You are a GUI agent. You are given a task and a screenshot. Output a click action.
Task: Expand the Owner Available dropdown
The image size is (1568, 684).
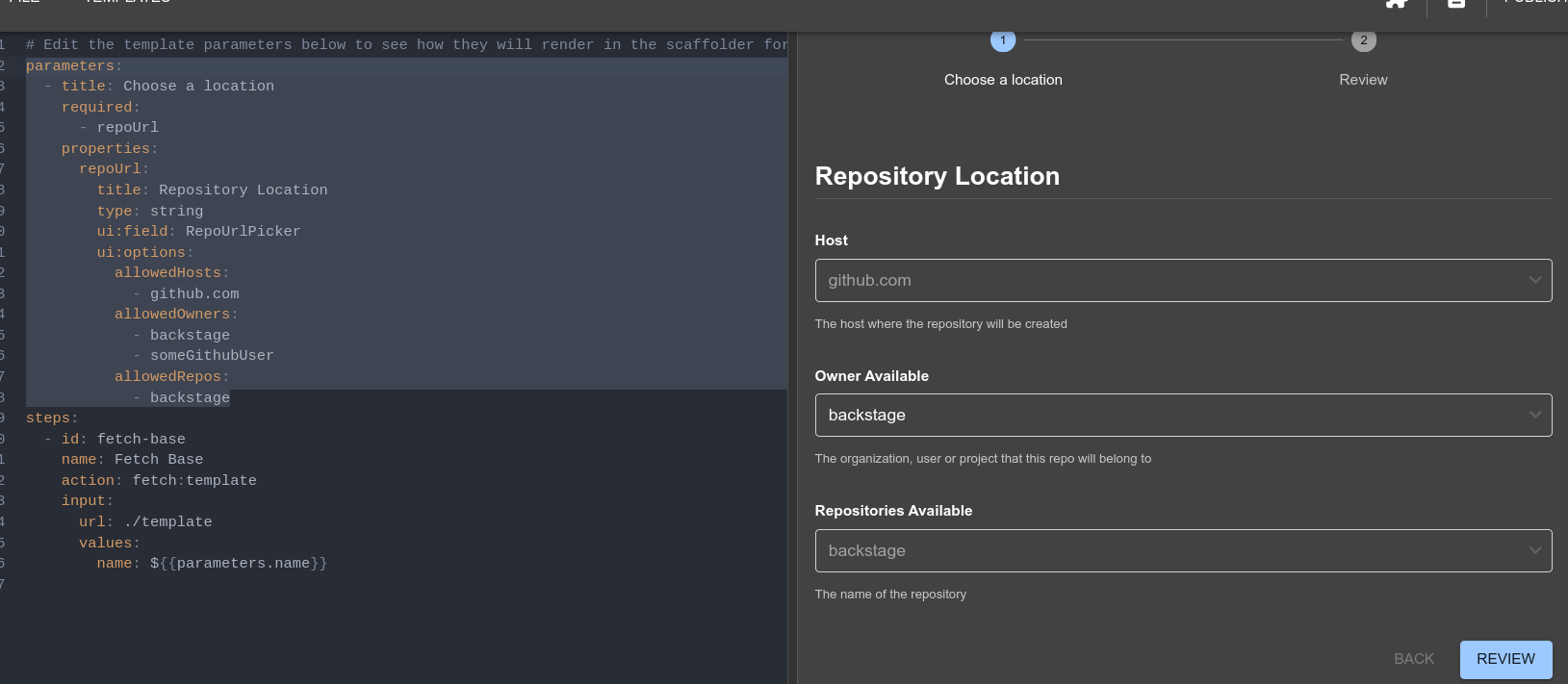[x=1182, y=415]
